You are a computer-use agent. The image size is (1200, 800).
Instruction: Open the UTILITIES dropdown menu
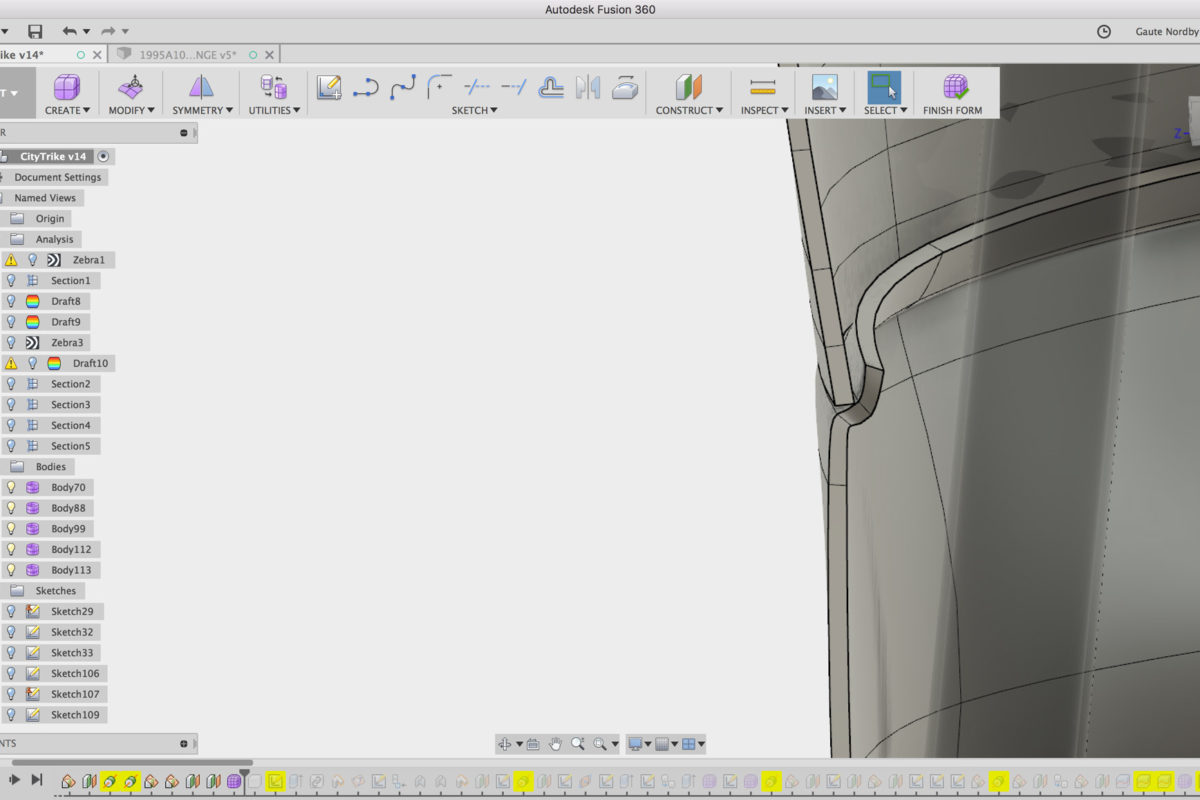(274, 110)
